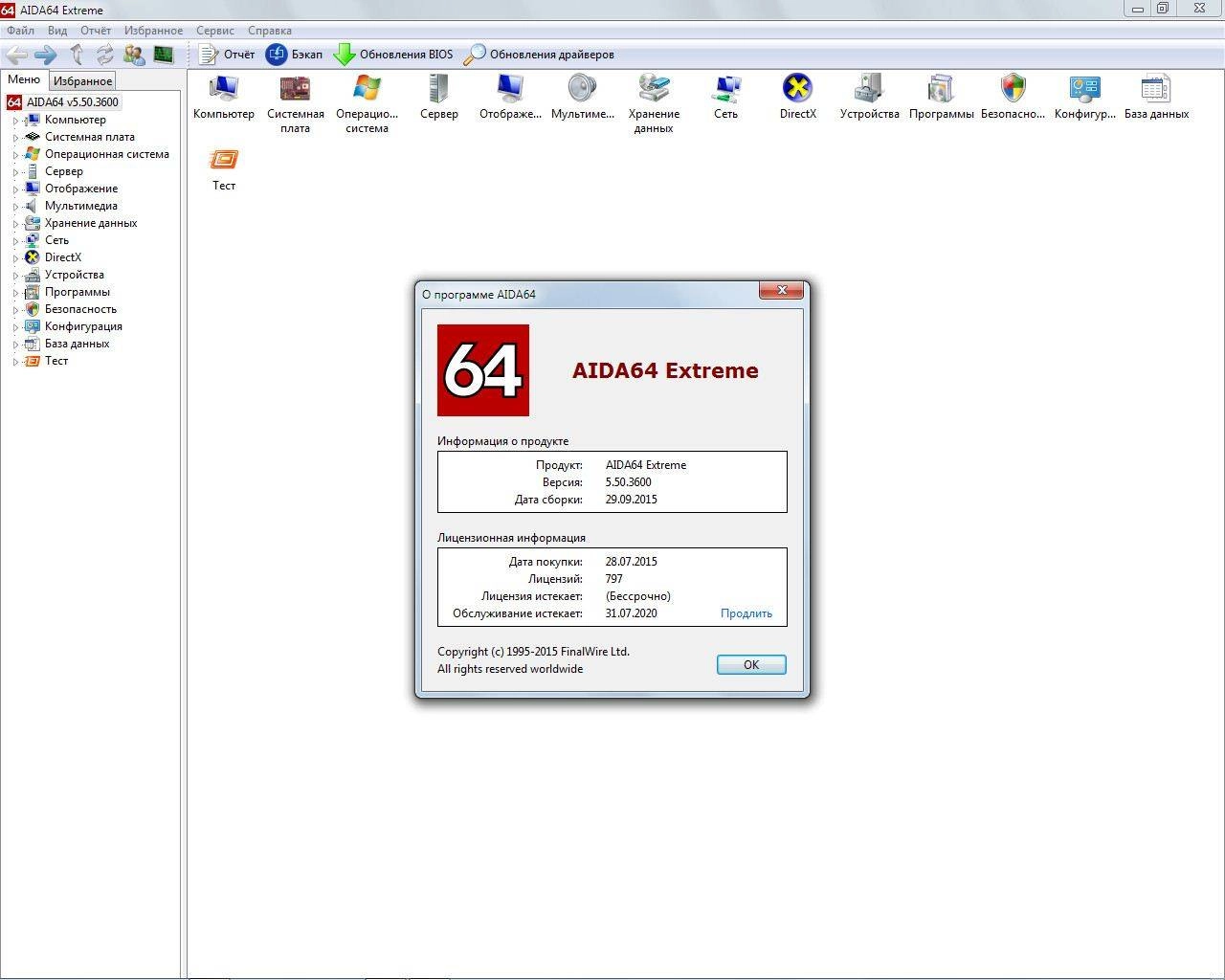Click the Бэкап backup toolbar button

(295, 55)
